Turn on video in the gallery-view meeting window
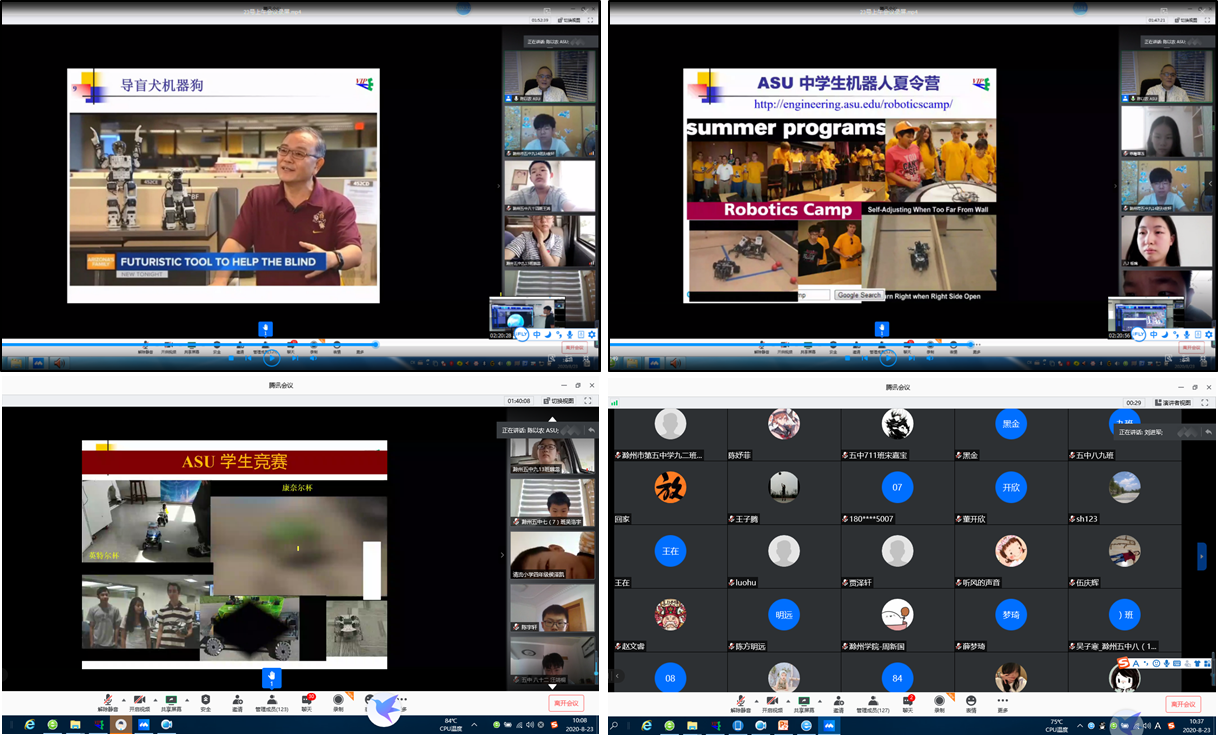 pos(772,703)
